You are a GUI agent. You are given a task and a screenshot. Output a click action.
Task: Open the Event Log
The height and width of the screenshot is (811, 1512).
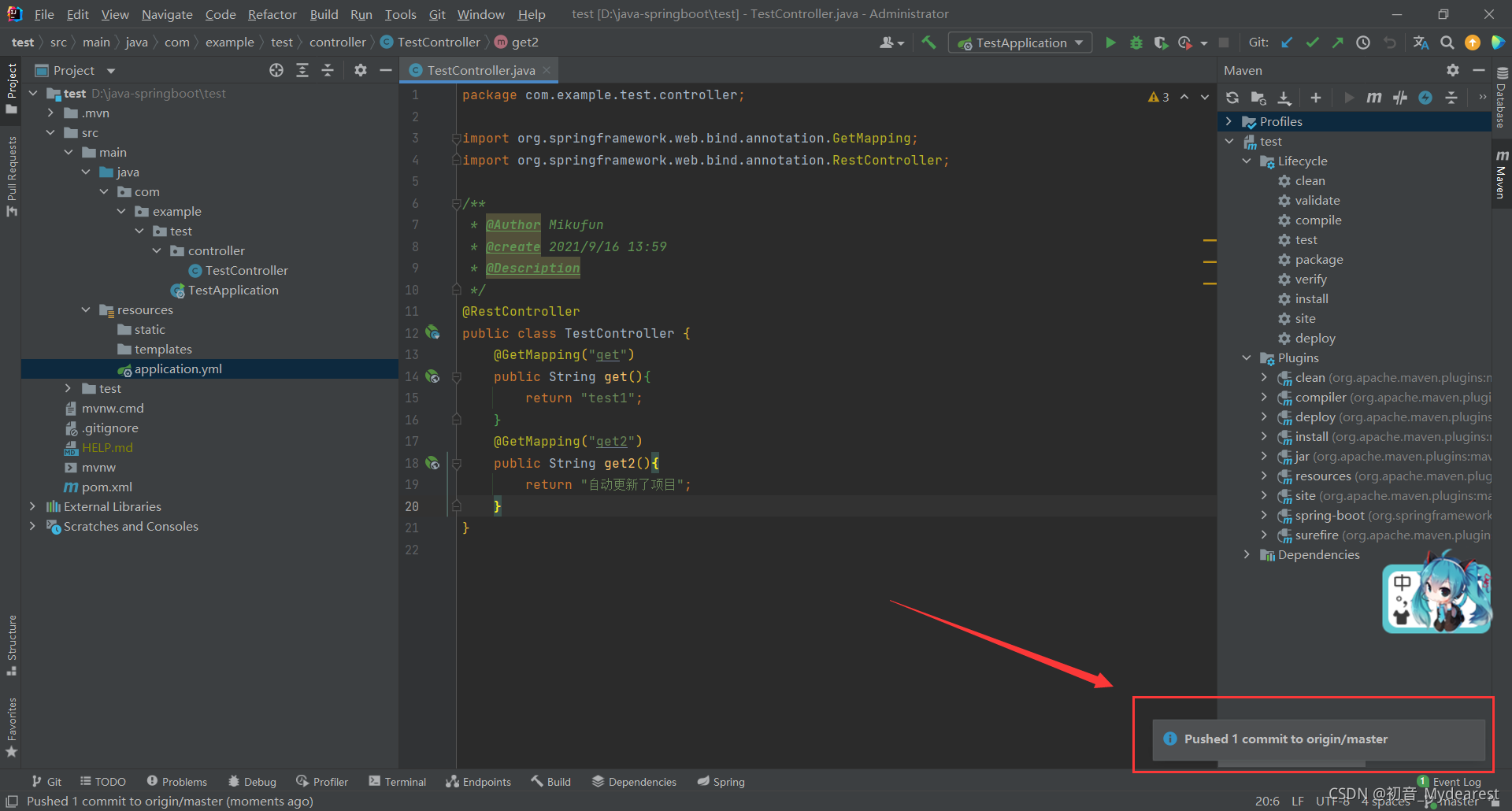[1451, 781]
